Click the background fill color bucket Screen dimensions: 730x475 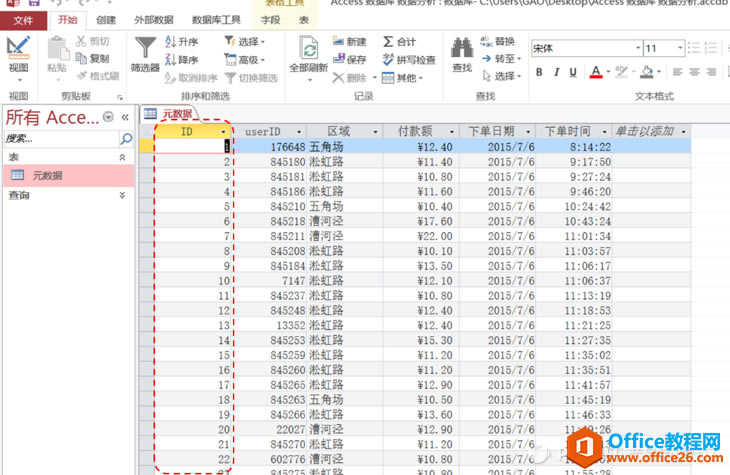pyautogui.click(x=647, y=72)
